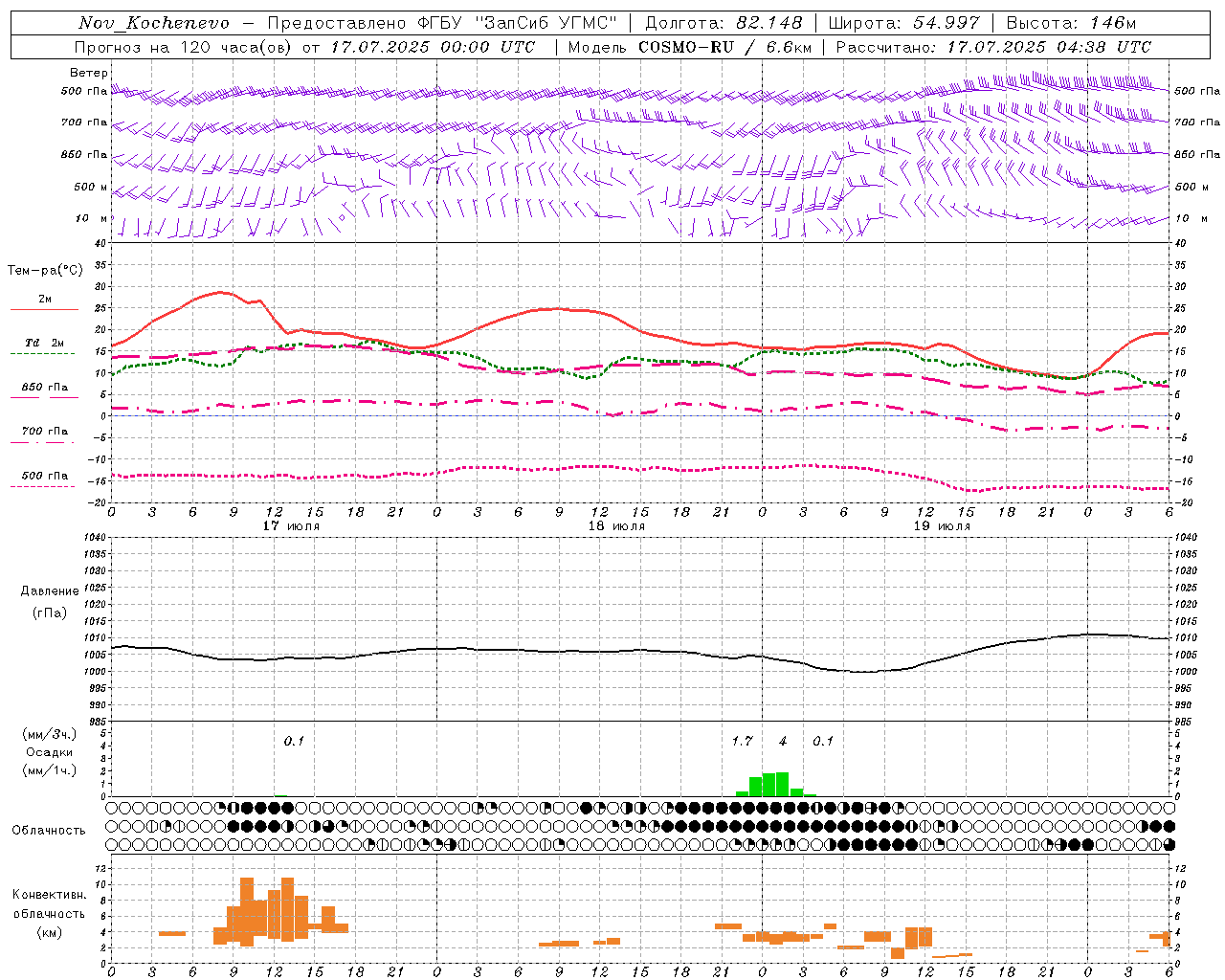
Task: Click the Облачность panel label
Action: coord(48,831)
